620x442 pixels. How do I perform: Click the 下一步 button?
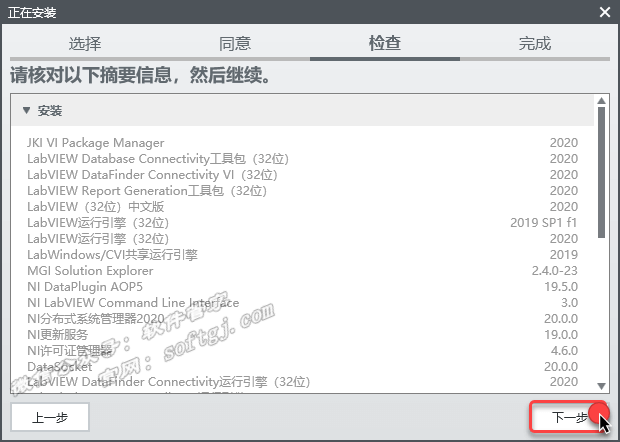click(569, 417)
